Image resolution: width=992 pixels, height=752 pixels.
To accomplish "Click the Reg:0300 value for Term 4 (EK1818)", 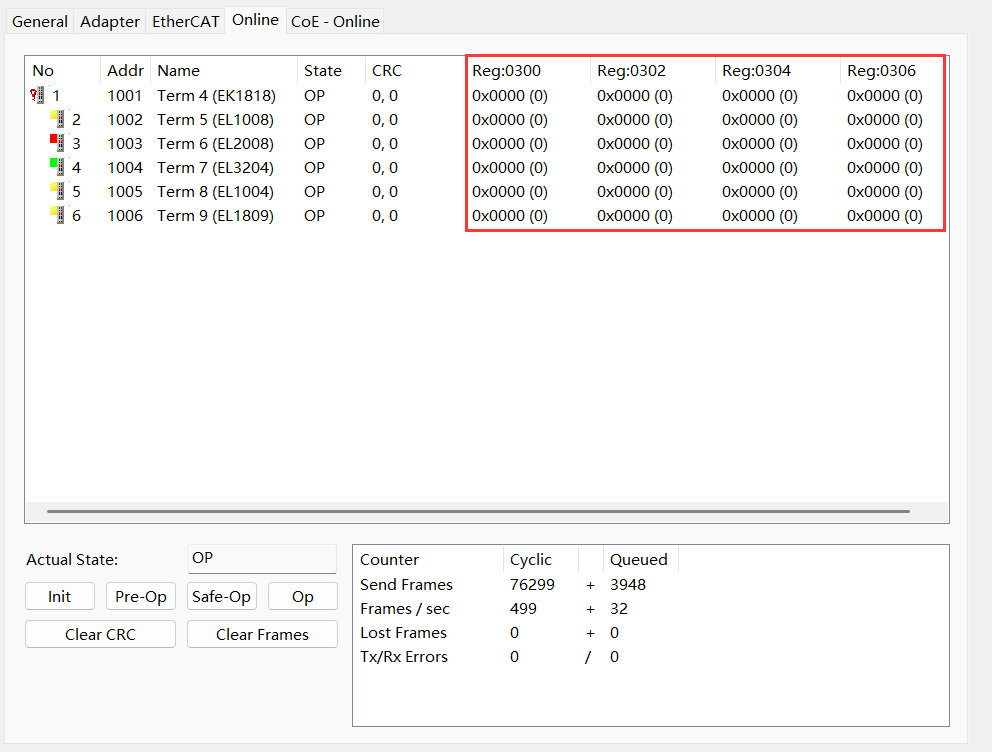I will pyautogui.click(x=510, y=96).
